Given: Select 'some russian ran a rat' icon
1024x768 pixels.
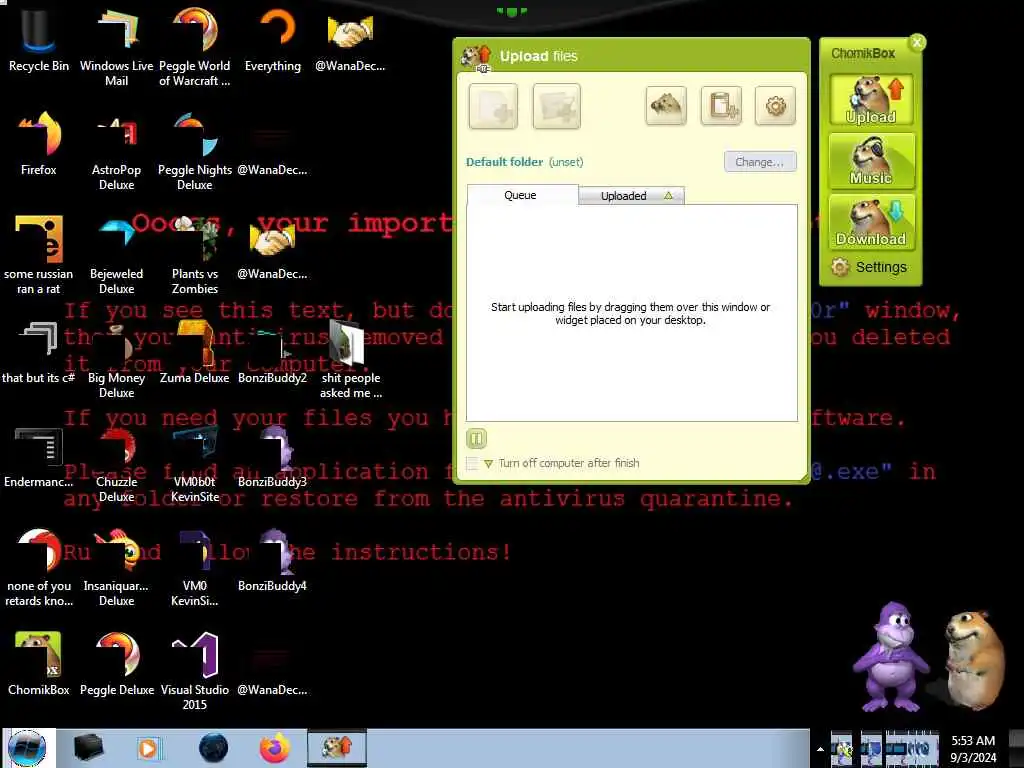Looking at the screenshot, I should pos(39,256).
